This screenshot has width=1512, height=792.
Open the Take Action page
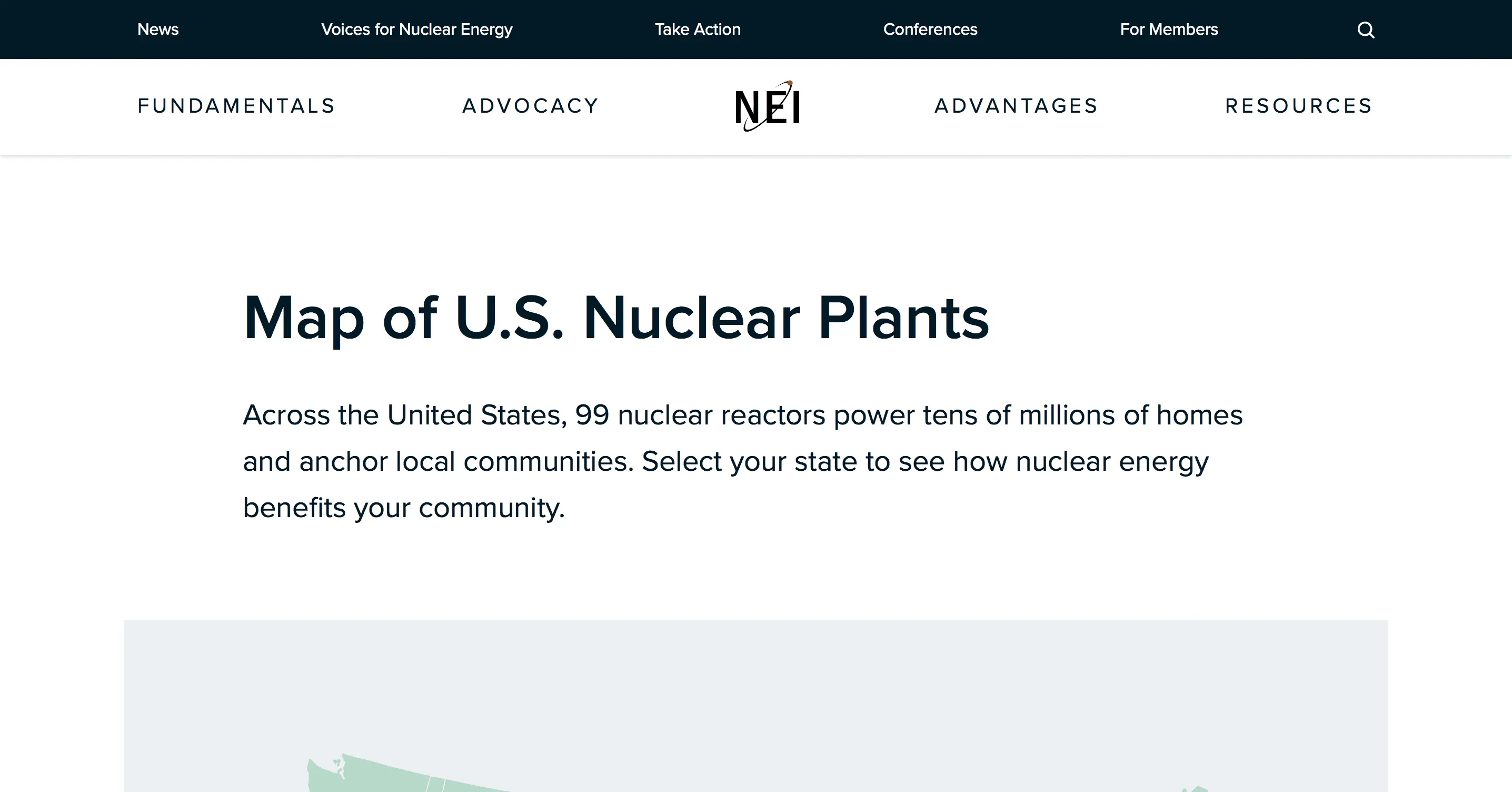pos(698,29)
